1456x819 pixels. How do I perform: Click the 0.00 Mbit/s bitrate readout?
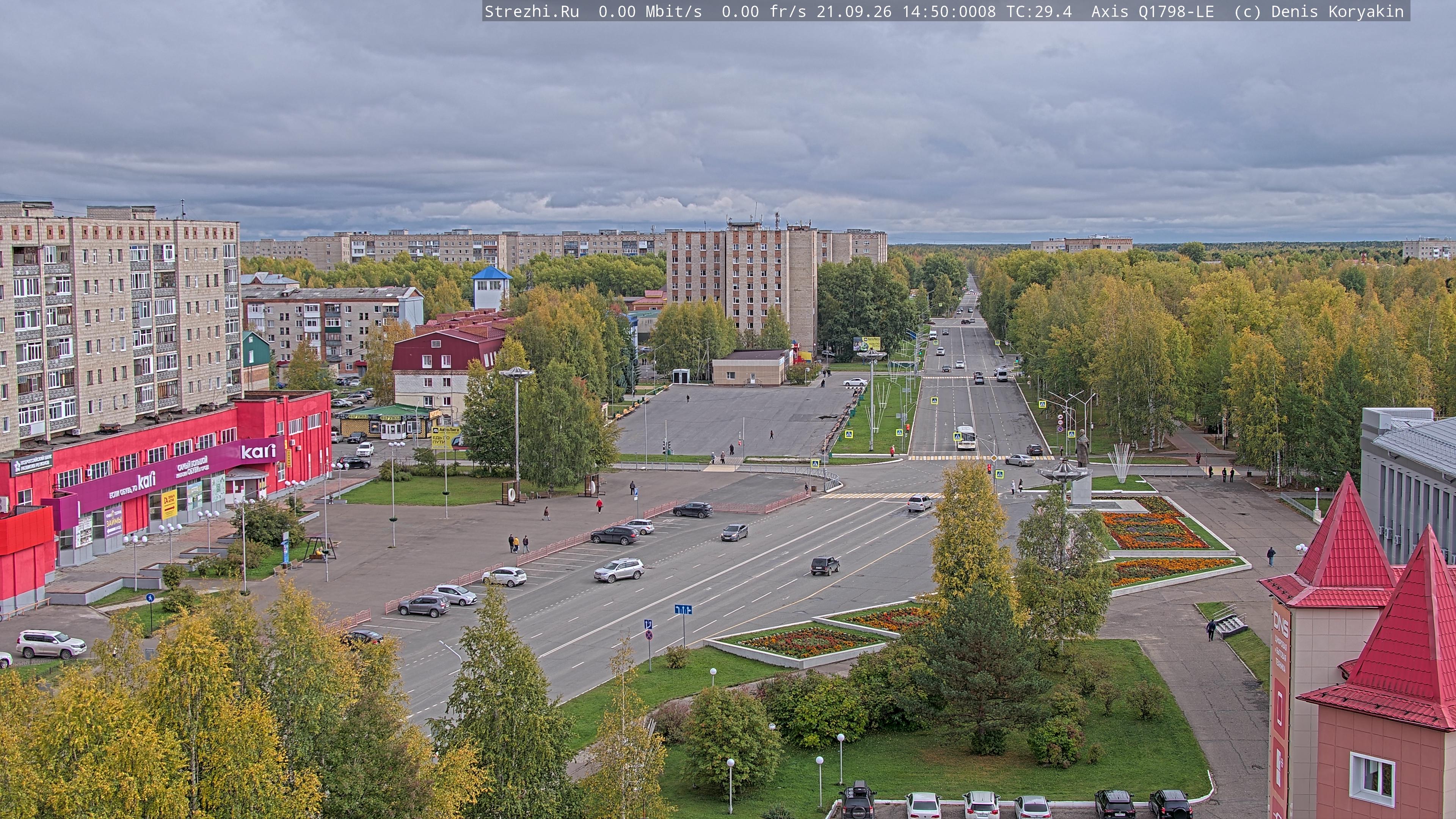(x=650, y=11)
